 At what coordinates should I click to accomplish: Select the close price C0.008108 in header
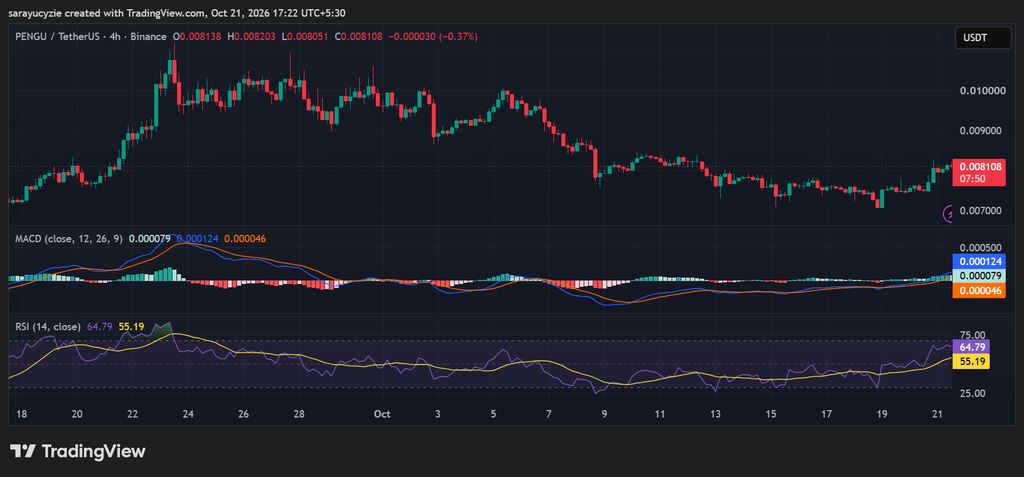coord(360,37)
